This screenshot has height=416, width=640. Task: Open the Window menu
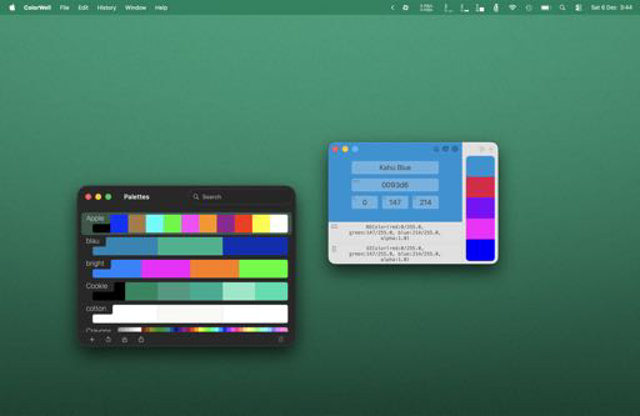[x=136, y=7]
